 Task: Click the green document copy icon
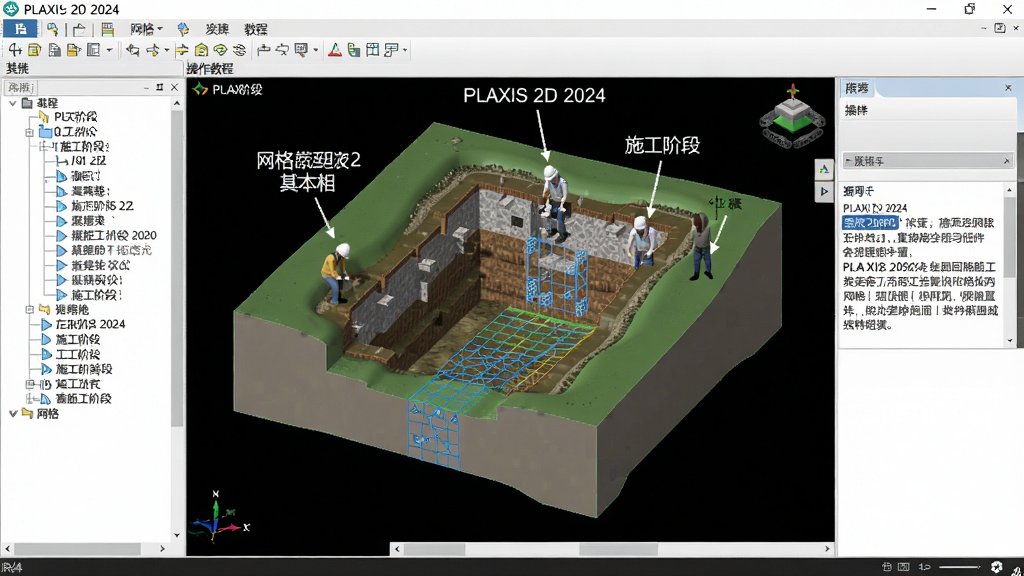tap(354, 50)
